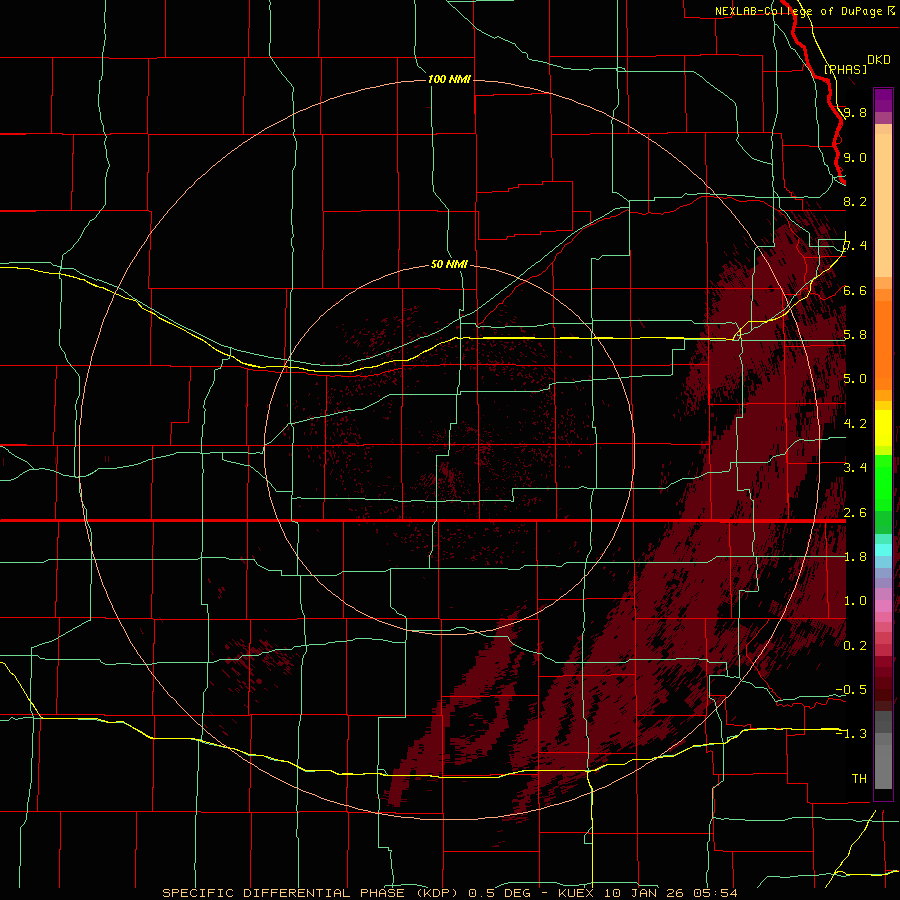Click the 3.4 legend value
Screen dimensions: 900x900
point(855,468)
